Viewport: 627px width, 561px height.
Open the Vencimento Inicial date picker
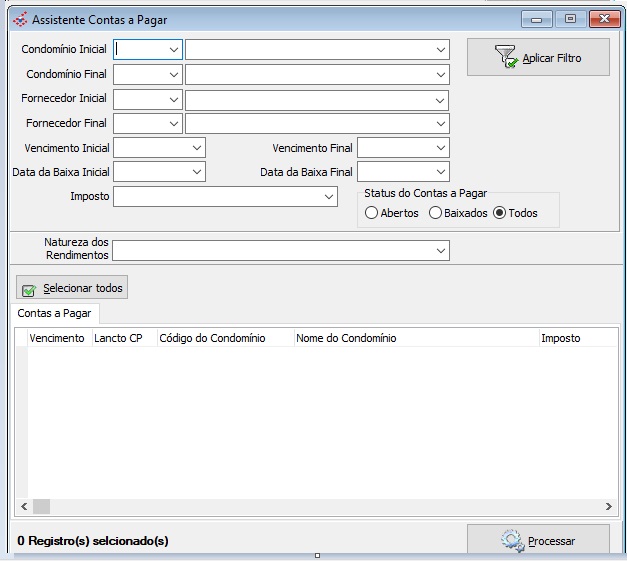(x=197, y=148)
